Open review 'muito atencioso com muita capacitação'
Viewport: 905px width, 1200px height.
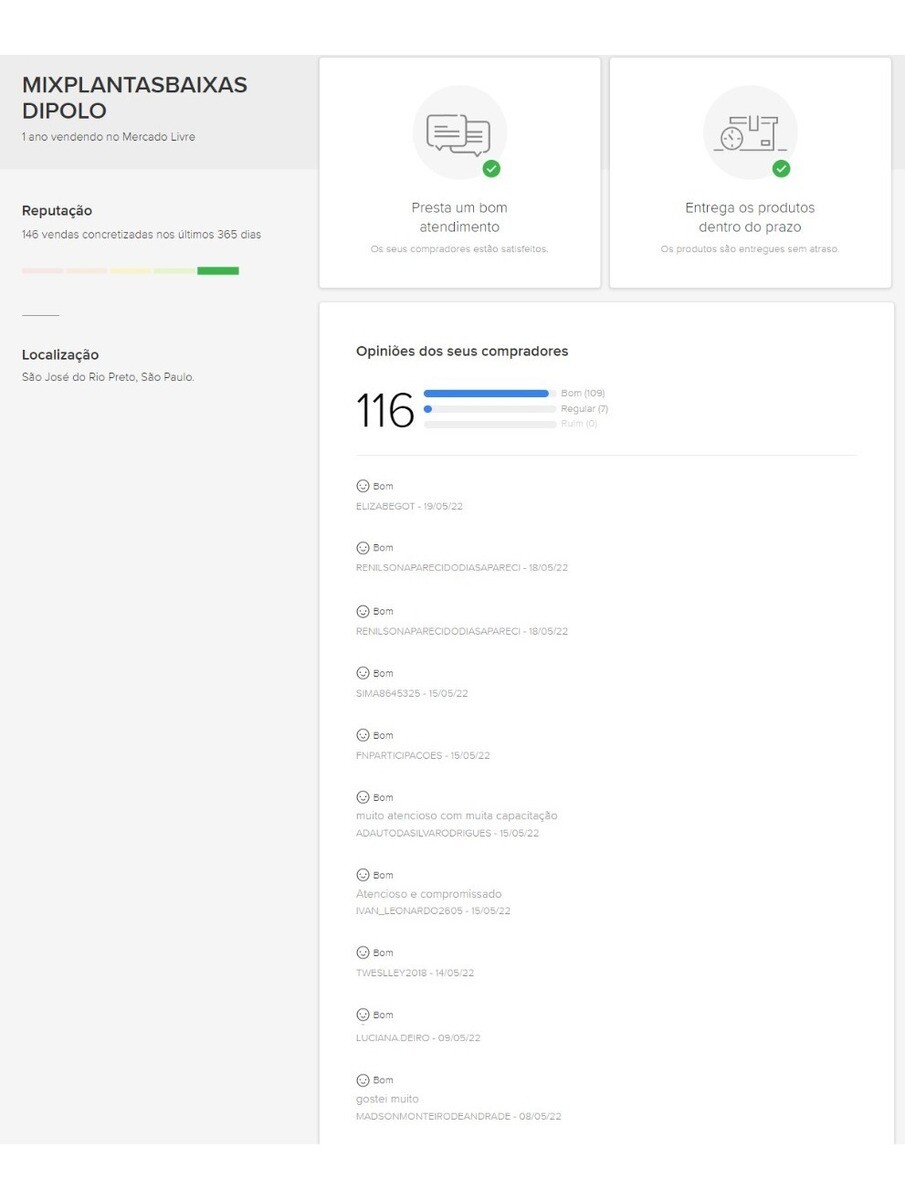456,816
